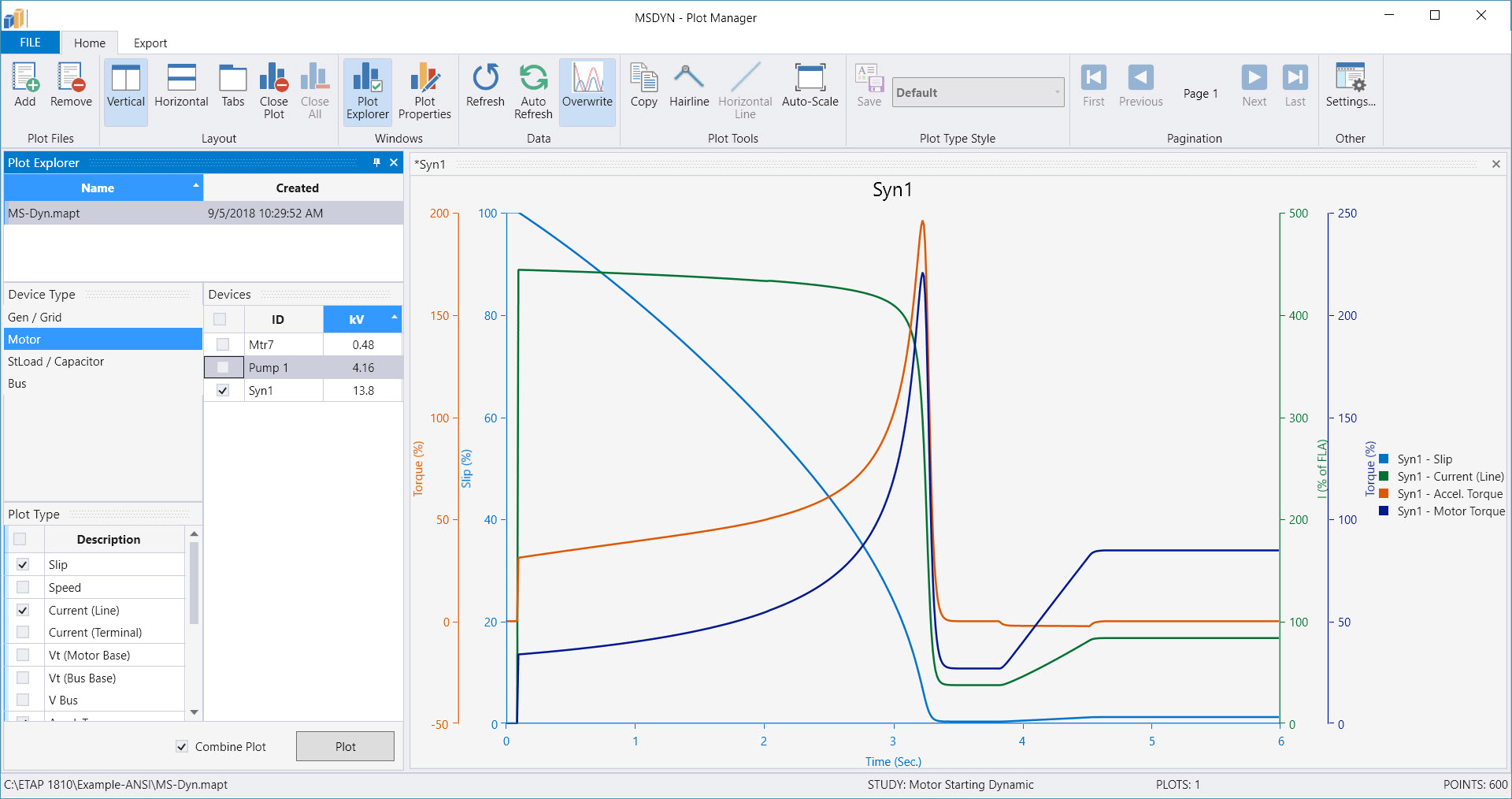Enable the Speed plot type checkbox
The width and height of the screenshot is (1512, 799).
tap(22, 587)
